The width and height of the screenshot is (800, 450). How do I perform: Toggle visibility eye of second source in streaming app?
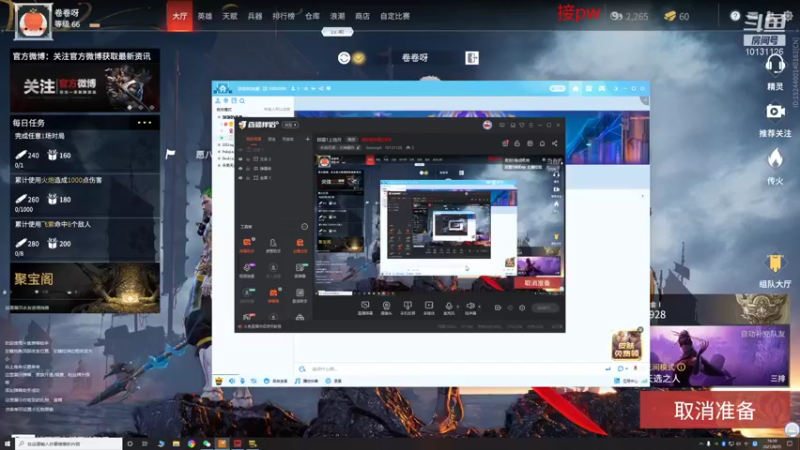(x=240, y=168)
